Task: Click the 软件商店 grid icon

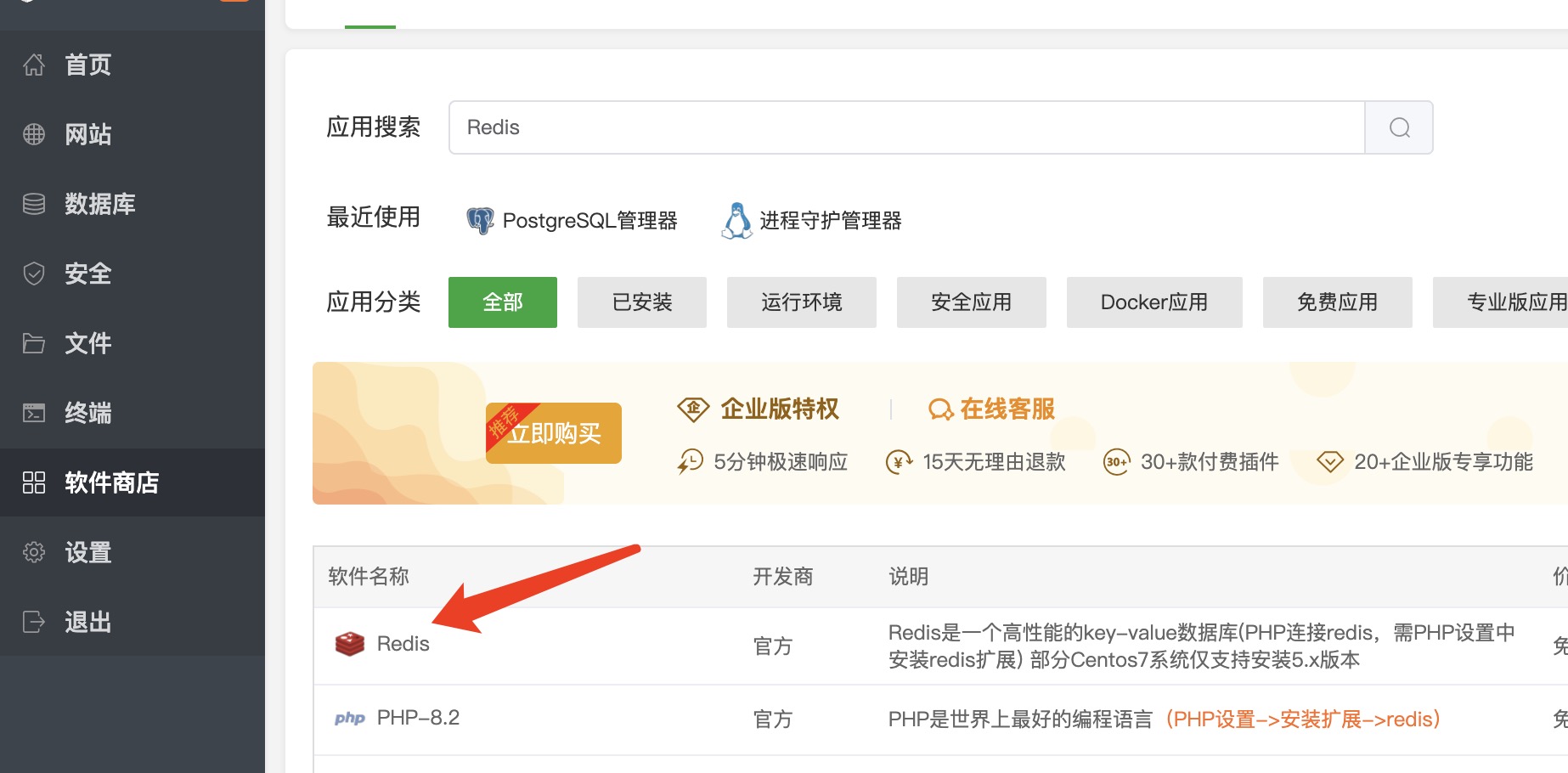Action: click(34, 482)
